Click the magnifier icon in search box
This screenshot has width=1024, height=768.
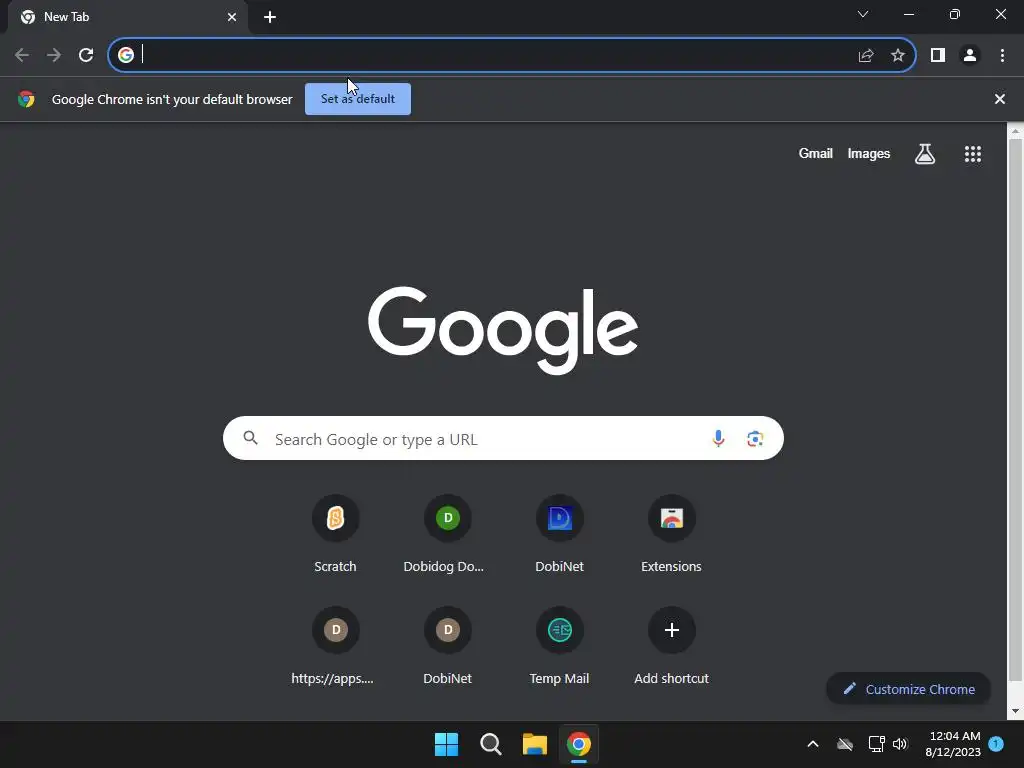pyautogui.click(x=251, y=438)
